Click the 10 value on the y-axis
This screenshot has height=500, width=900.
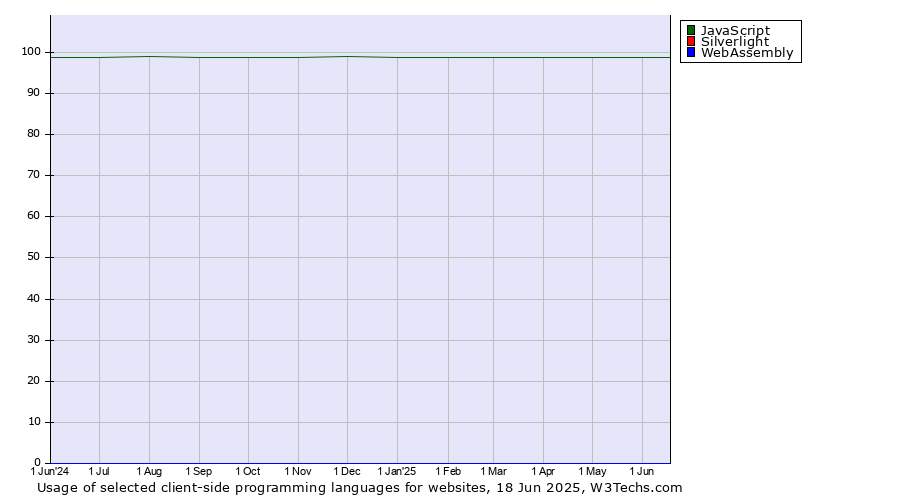tap(34, 421)
